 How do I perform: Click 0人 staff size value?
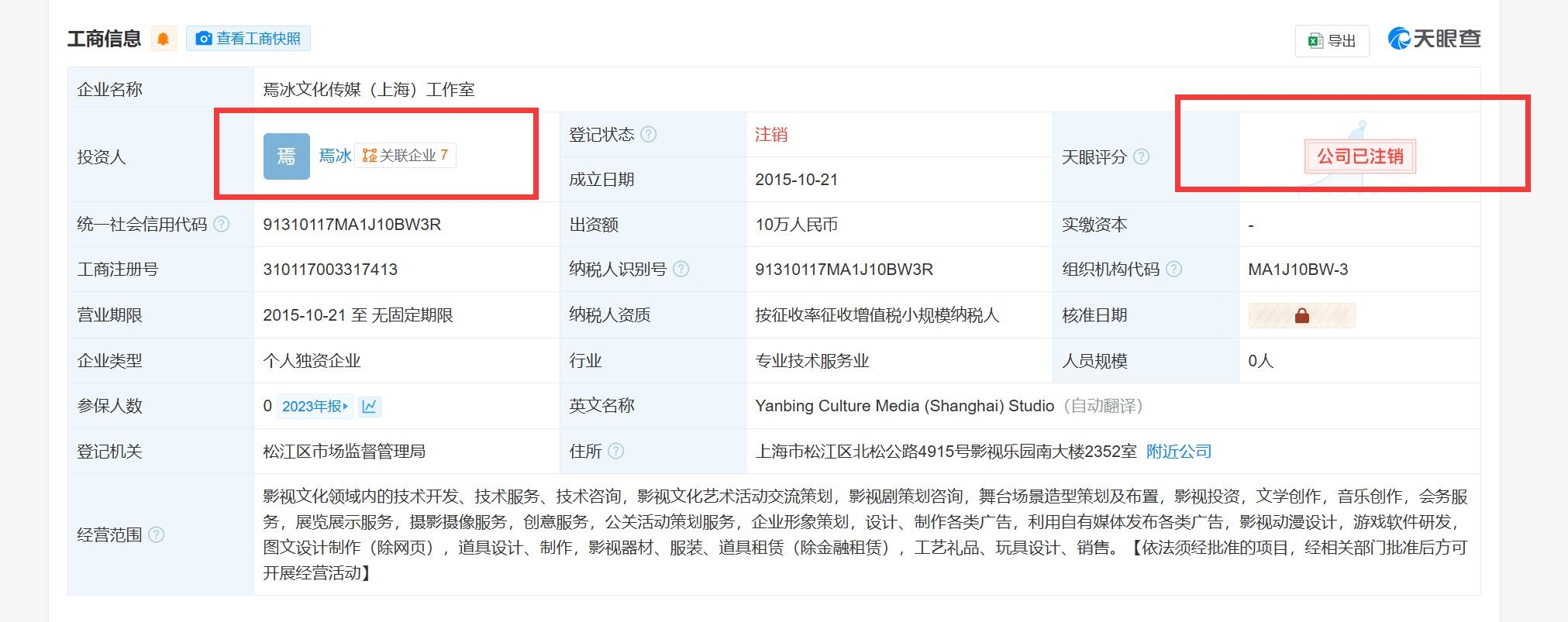(1261, 361)
